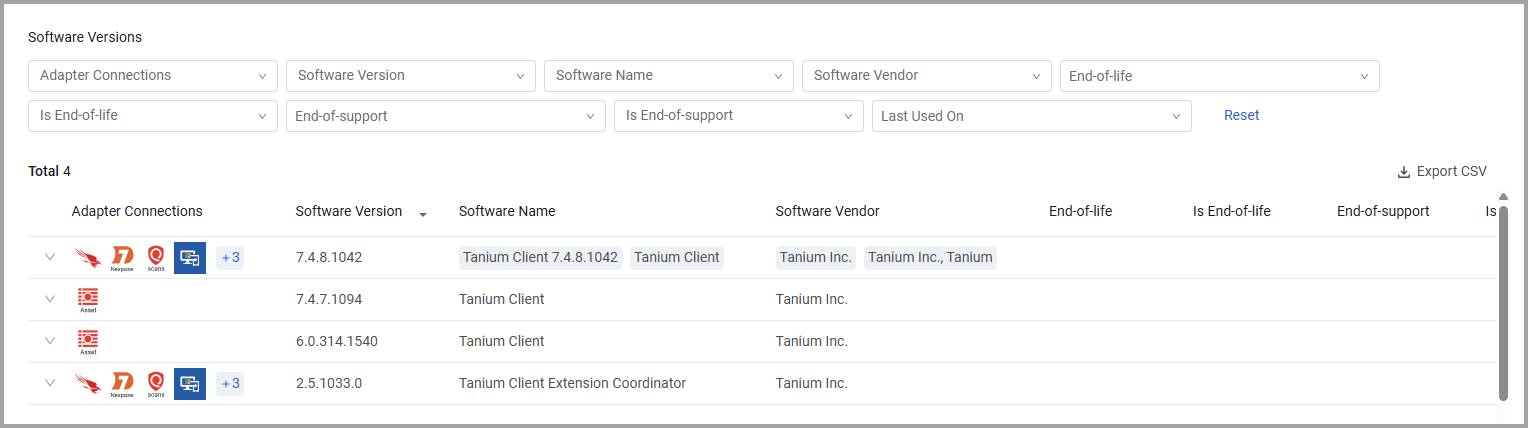This screenshot has width=1528, height=428.
Task: Expand the 7.4.7.1094 row
Action: click(x=50, y=299)
